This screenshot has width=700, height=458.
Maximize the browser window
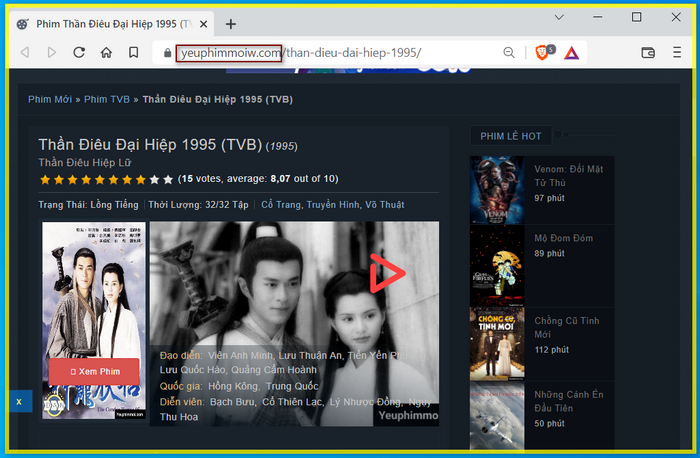[x=637, y=17]
